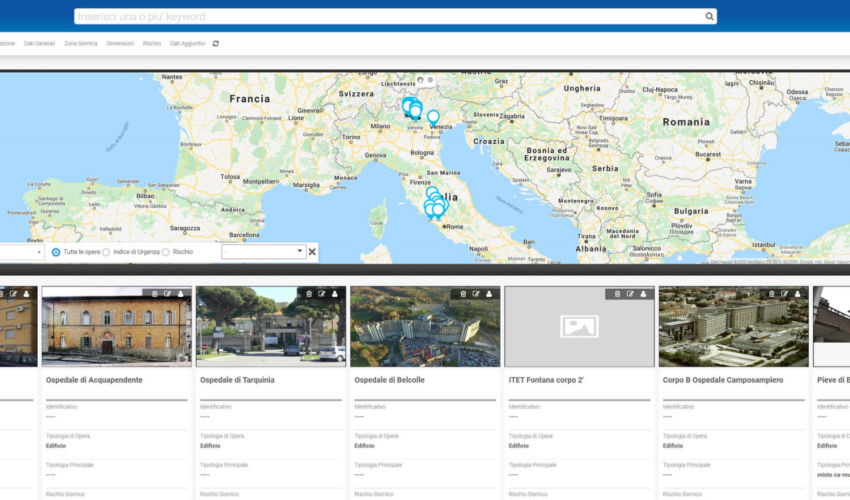Viewport: 850px width, 500px height.
Task: Delete Corpo B Ospedale Camposampiero card
Action: pyautogui.click(x=771, y=294)
